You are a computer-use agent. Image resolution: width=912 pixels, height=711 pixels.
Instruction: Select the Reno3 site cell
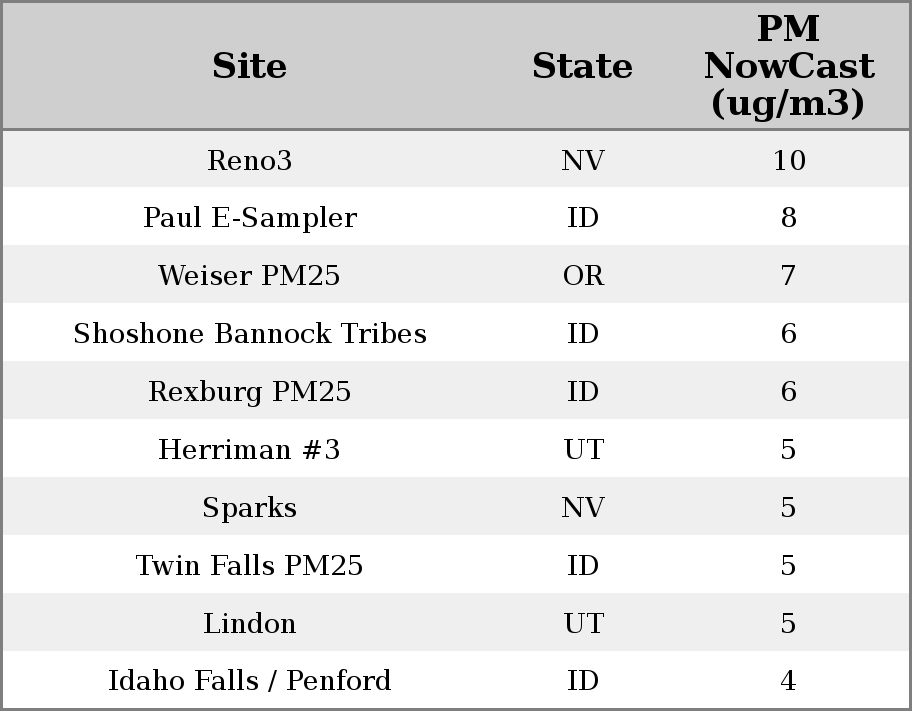click(249, 160)
